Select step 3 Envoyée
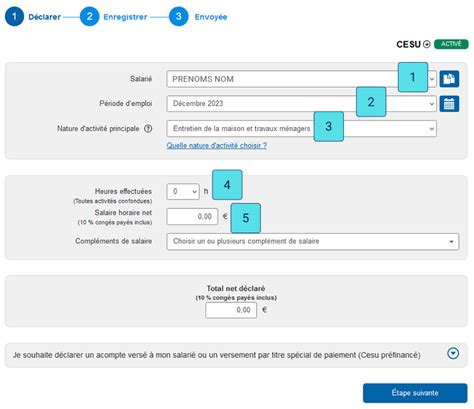Screen dimensions: 474x409 pyautogui.click(x=198, y=17)
